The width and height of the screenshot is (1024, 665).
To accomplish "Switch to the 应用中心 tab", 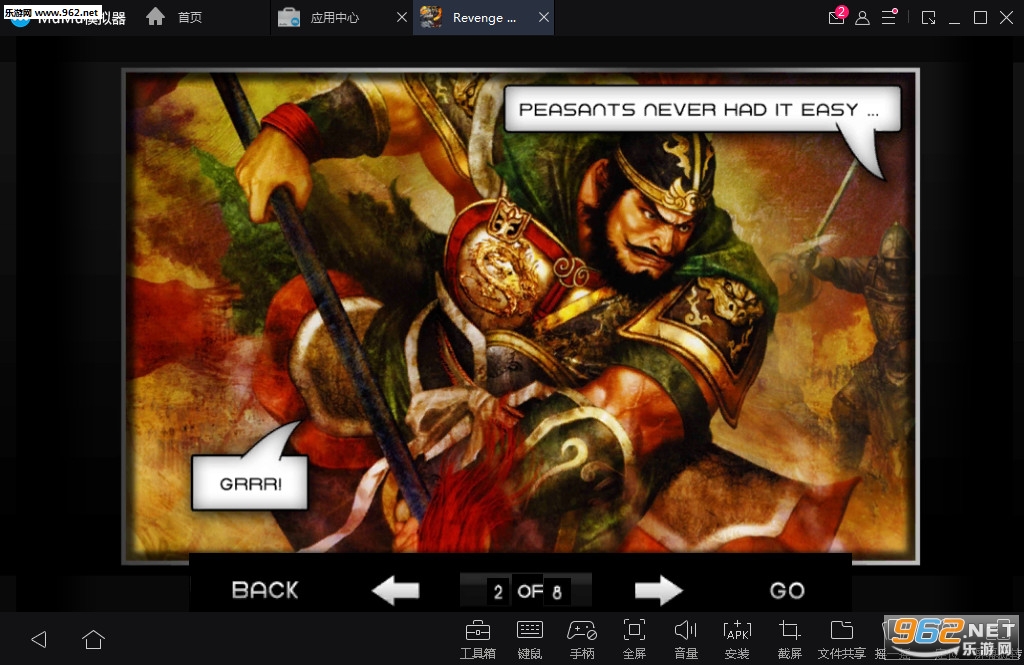I will click(x=334, y=18).
